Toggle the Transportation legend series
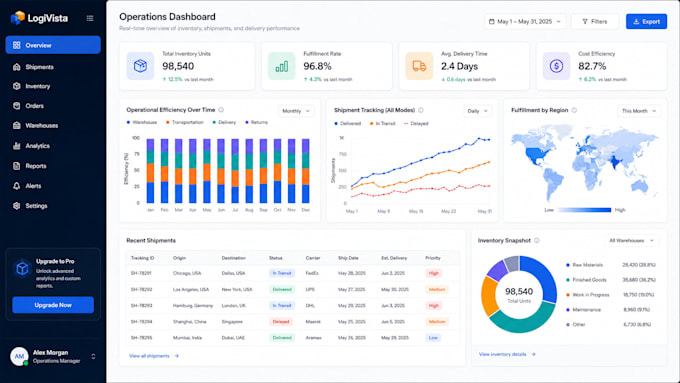This screenshot has width=680, height=383. pos(185,122)
